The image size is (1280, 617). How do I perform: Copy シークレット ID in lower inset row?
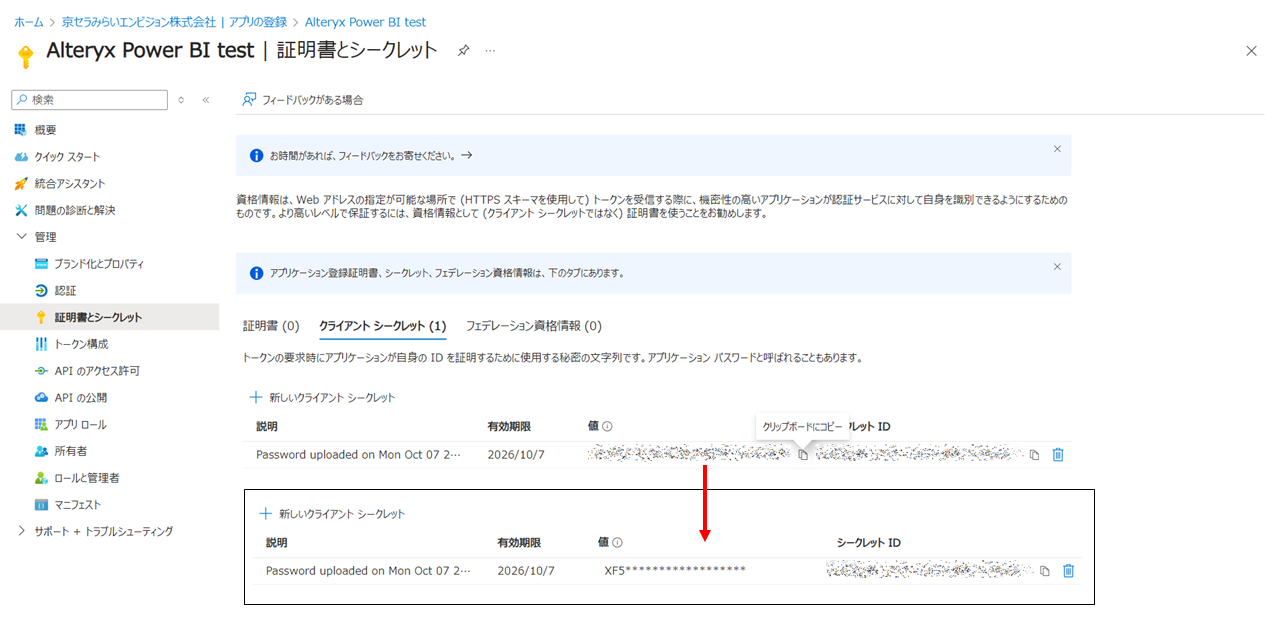[x=1044, y=571]
